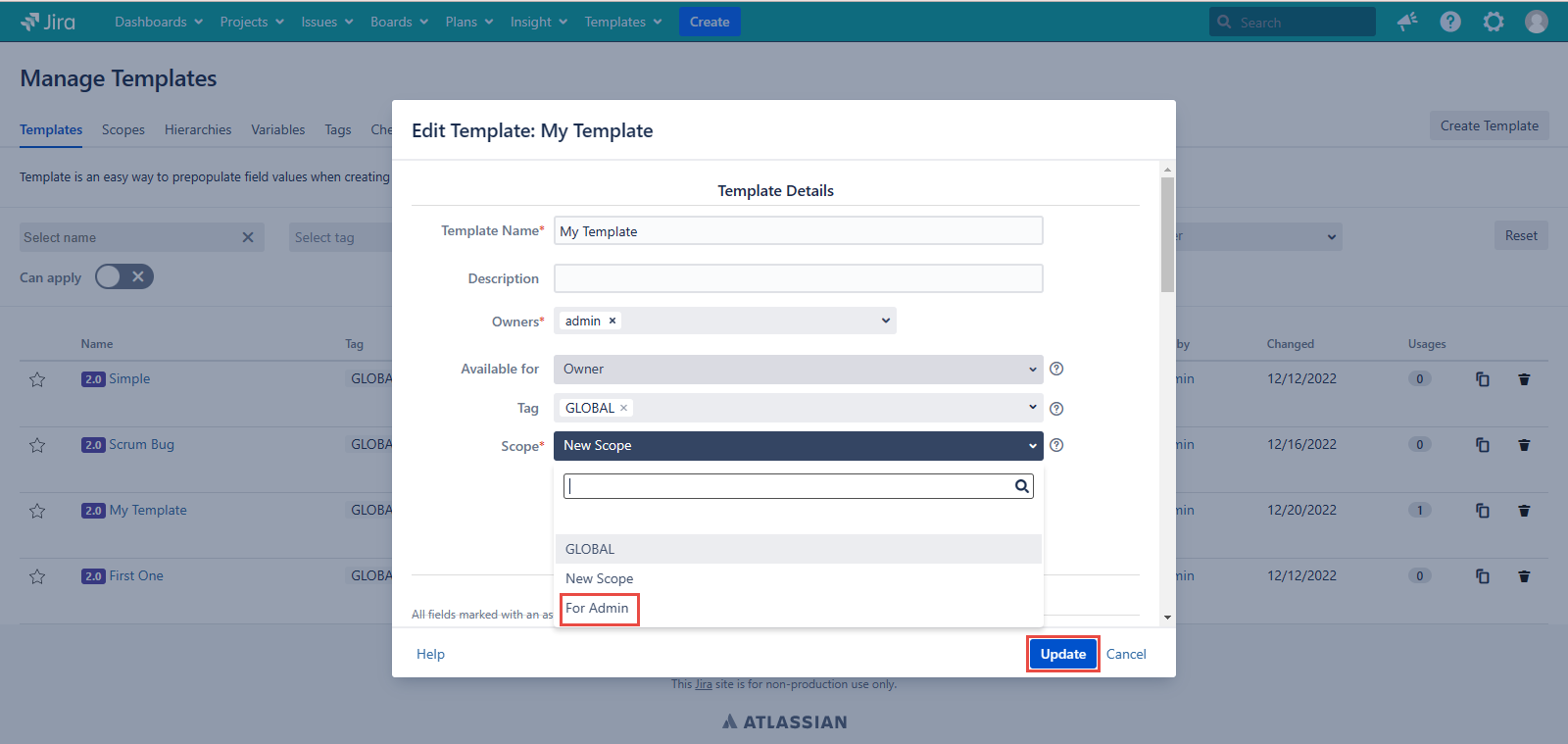Image resolution: width=1568 pixels, height=744 pixels.
Task: Click search magnifier in scope dropdown
Action: coord(1021,486)
